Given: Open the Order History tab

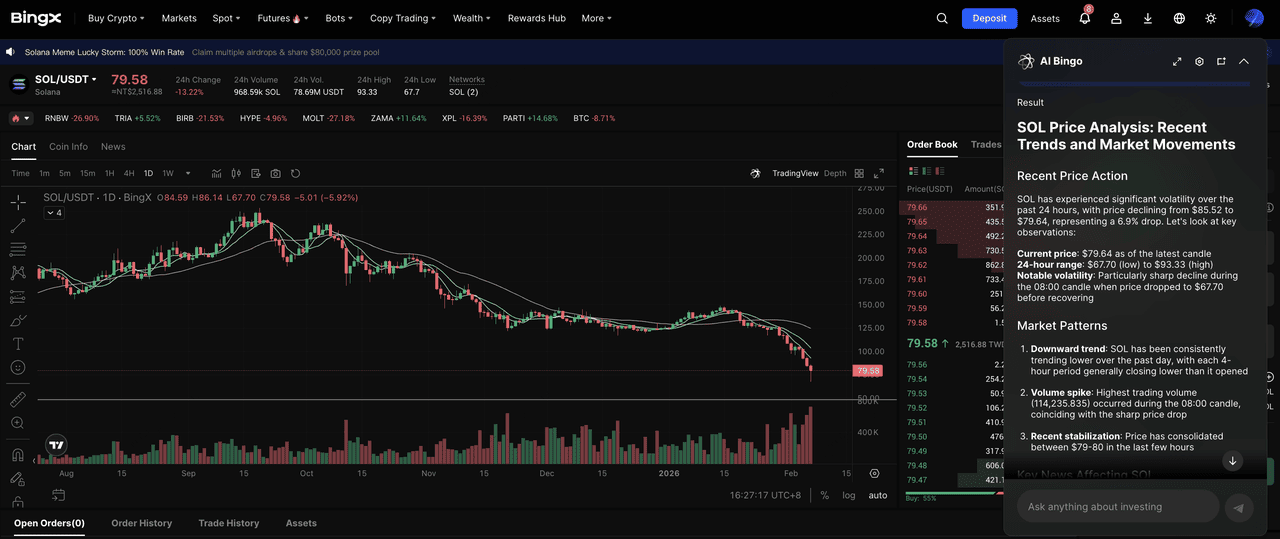Looking at the screenshot, I should tap(141, 523).
